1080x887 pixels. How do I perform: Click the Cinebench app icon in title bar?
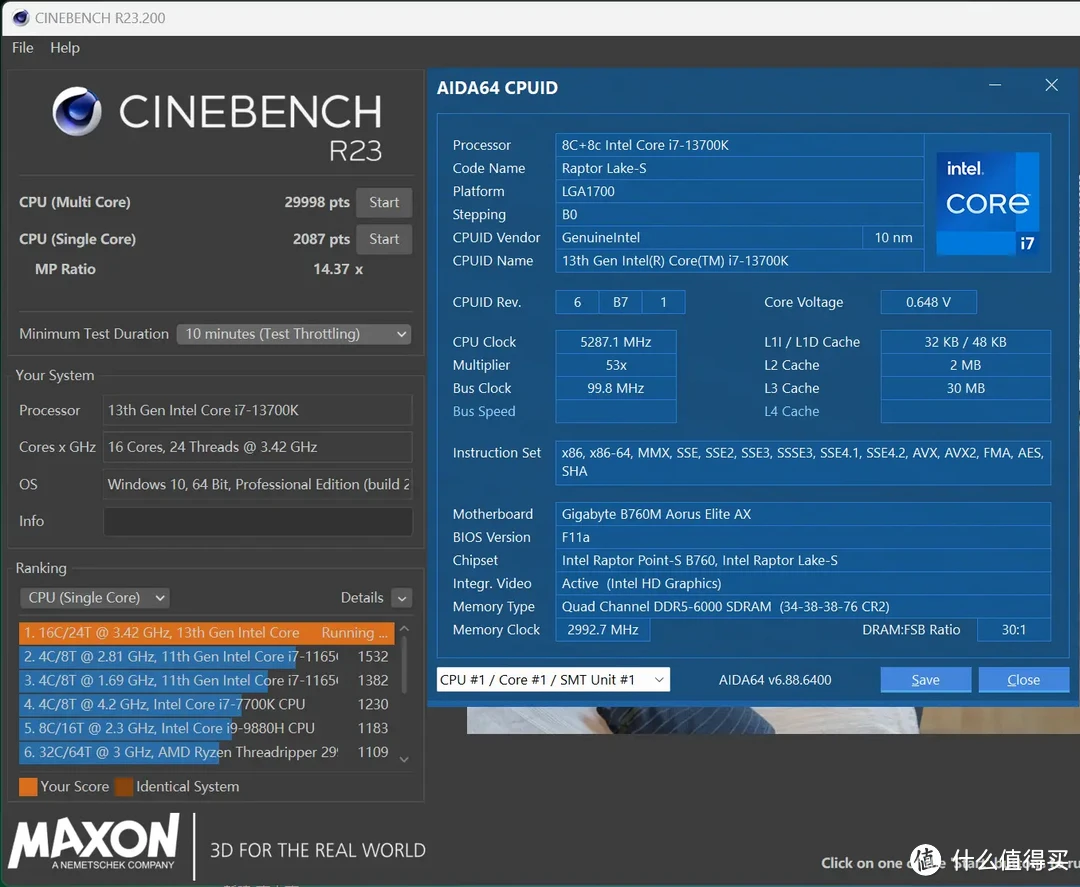pos(21,18)
